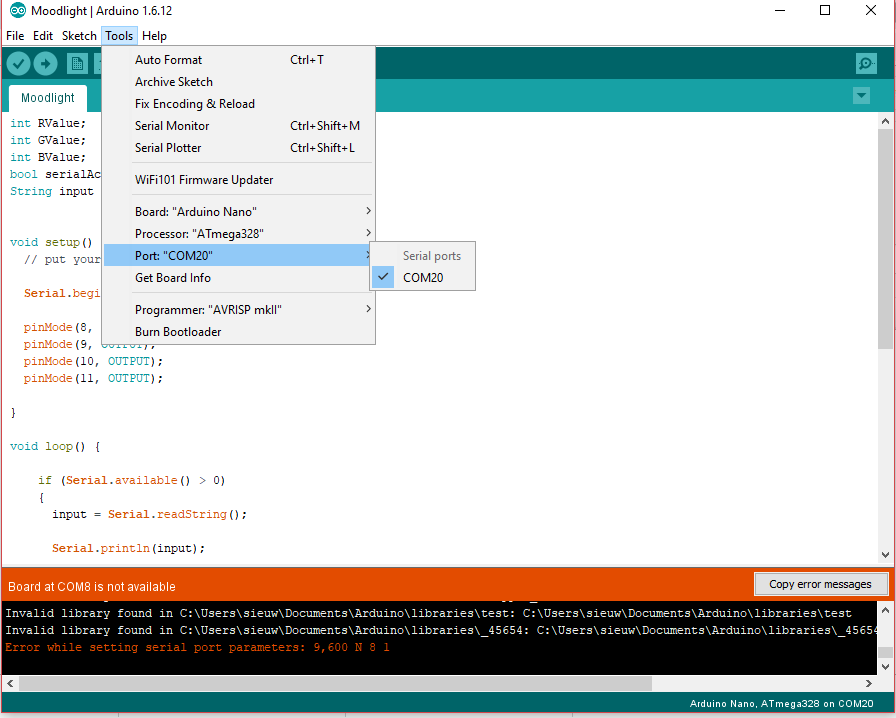
Task: Open the Sketch menu
Action: pyautogui.click(x=79, y=36)
